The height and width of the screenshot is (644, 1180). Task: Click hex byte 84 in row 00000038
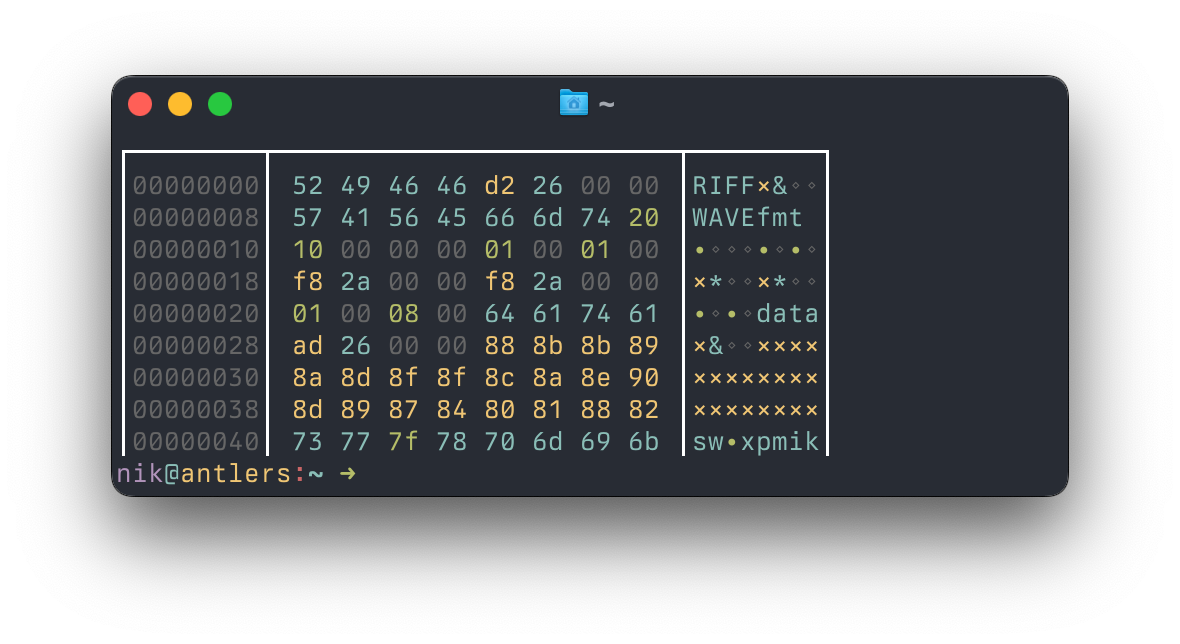point(452,410)
